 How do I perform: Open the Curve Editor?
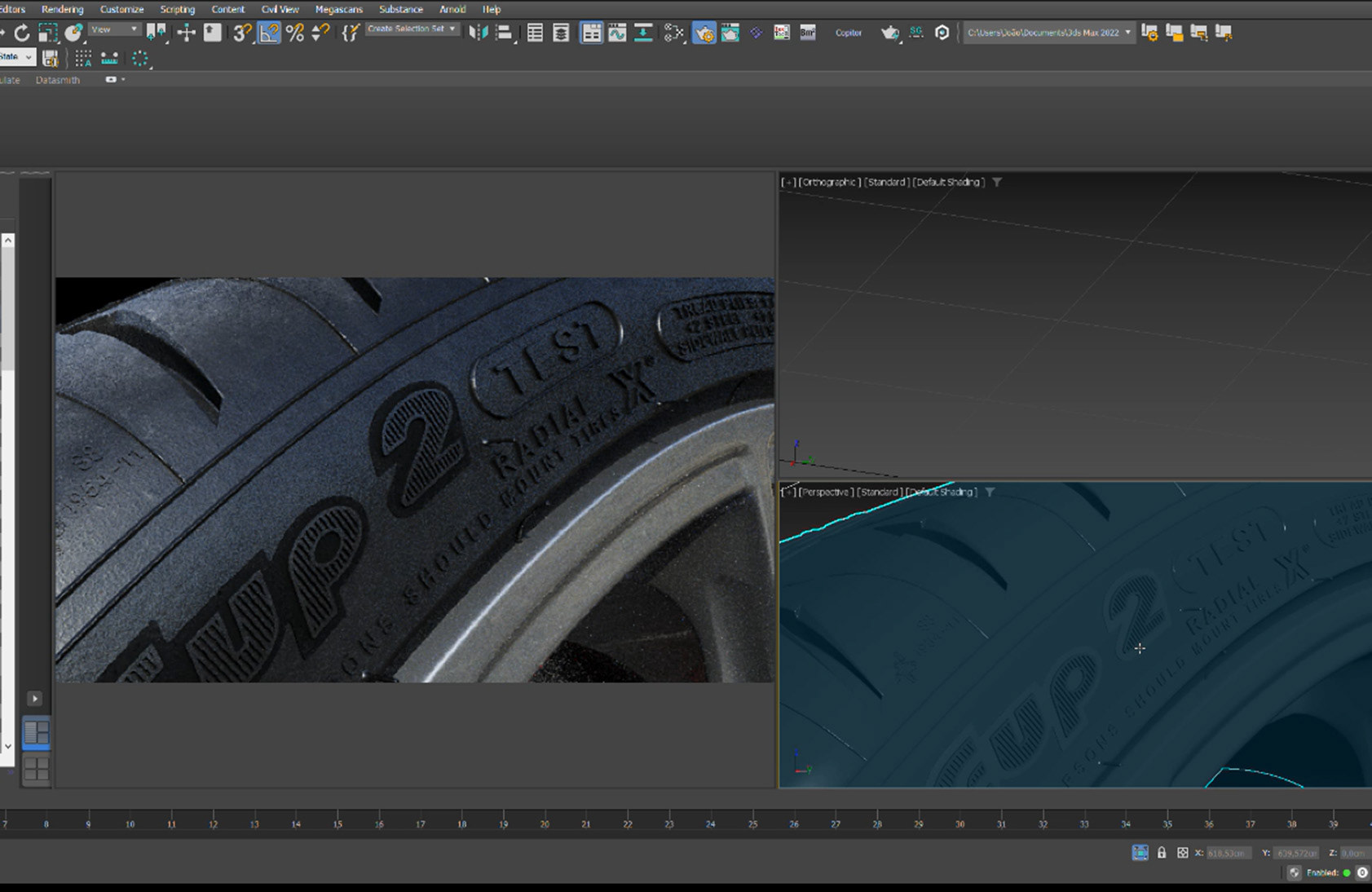coord(617,33)
